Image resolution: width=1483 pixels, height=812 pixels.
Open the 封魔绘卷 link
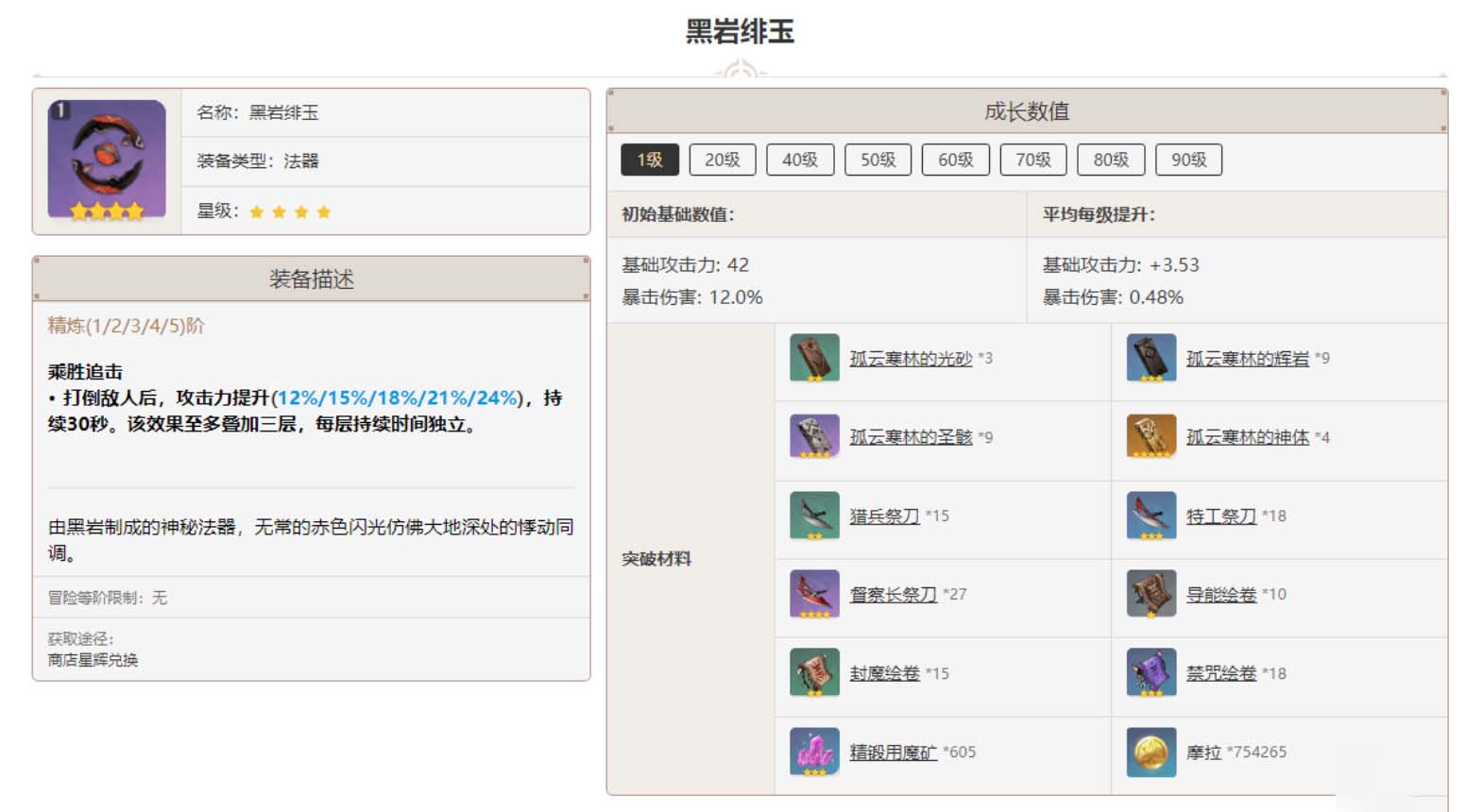[884, 673]
